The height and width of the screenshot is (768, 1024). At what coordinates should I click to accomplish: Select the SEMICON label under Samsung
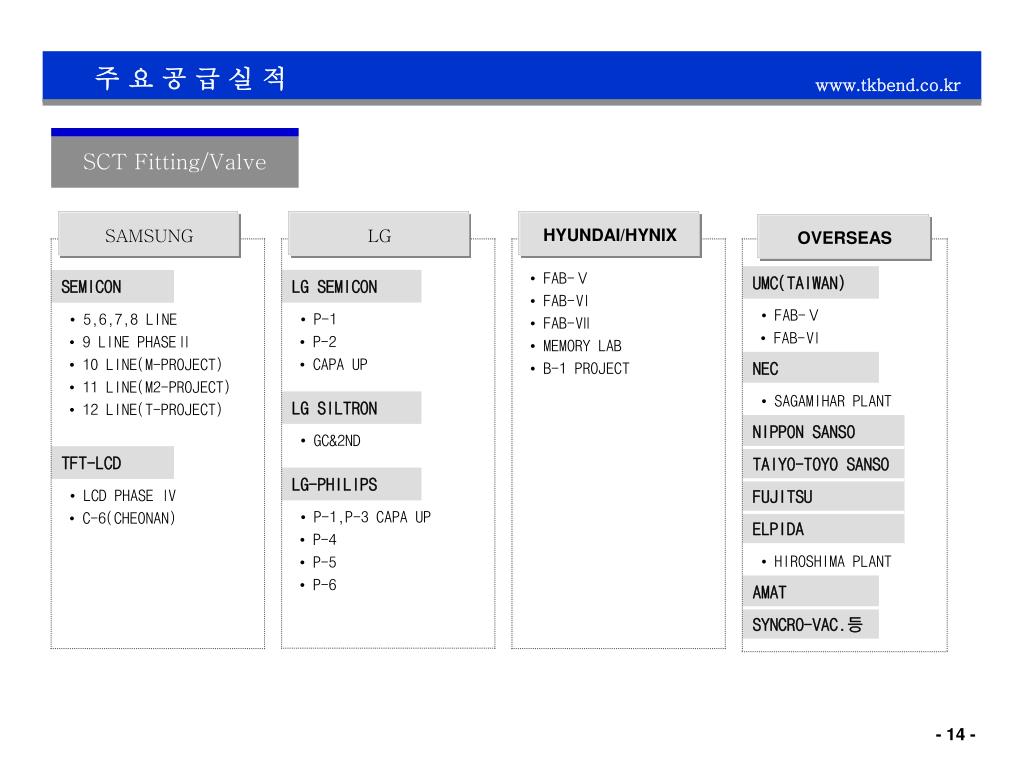112,287
